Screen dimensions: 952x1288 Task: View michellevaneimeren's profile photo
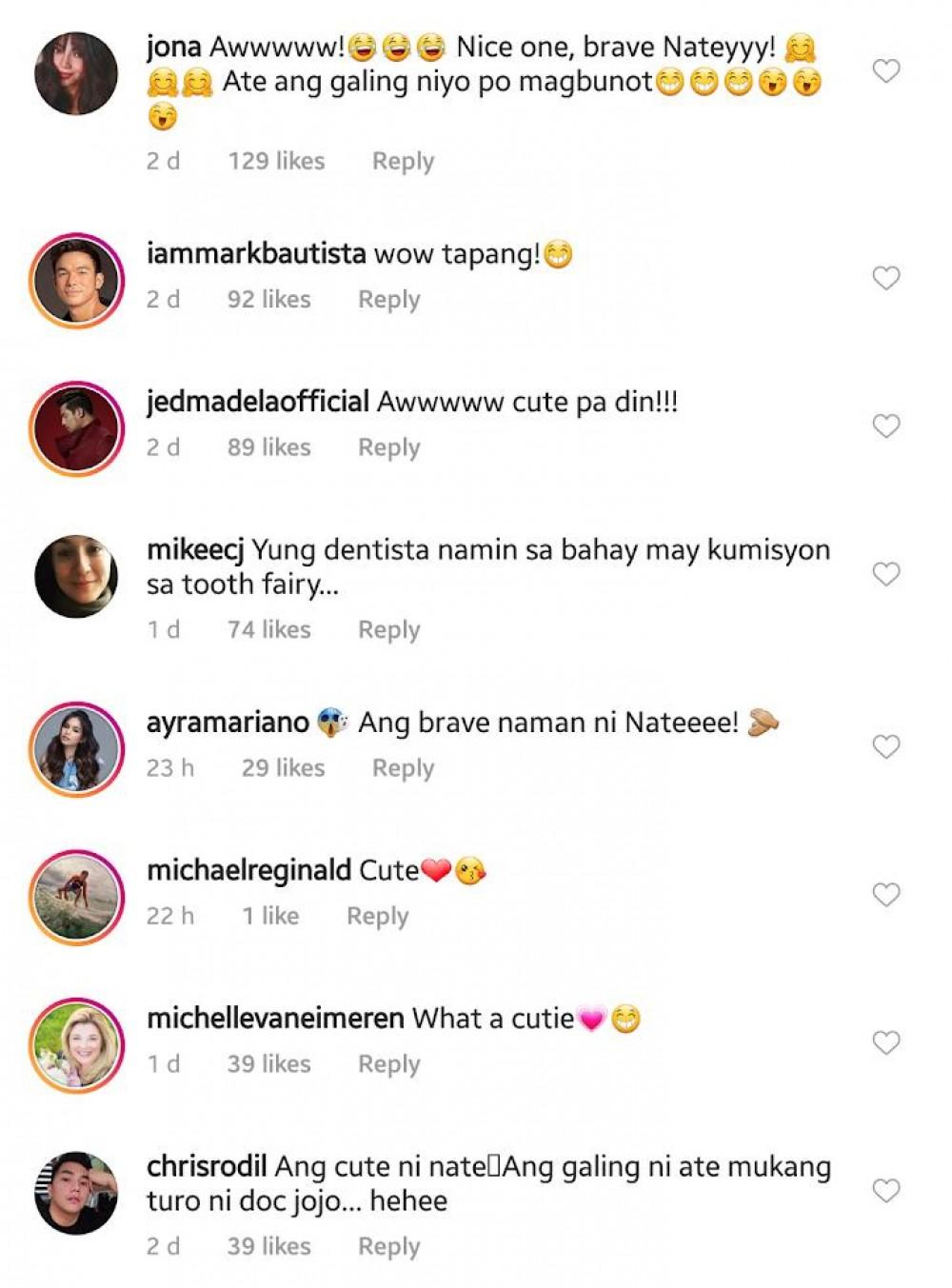pos(76,1045)
